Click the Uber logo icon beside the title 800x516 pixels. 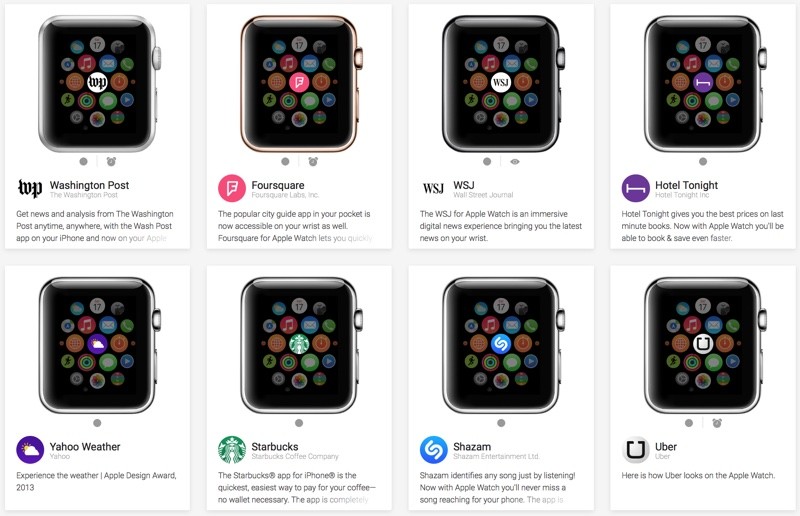[635, 450]
